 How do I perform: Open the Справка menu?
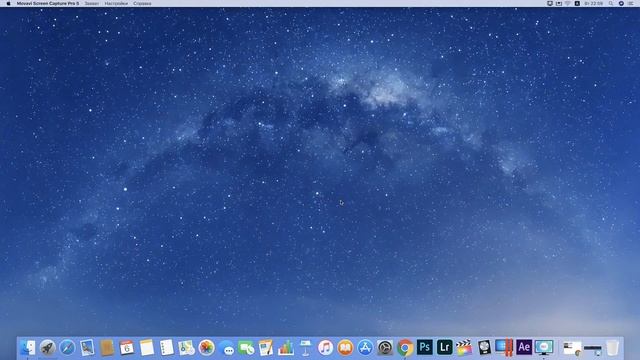click(142, 3)
